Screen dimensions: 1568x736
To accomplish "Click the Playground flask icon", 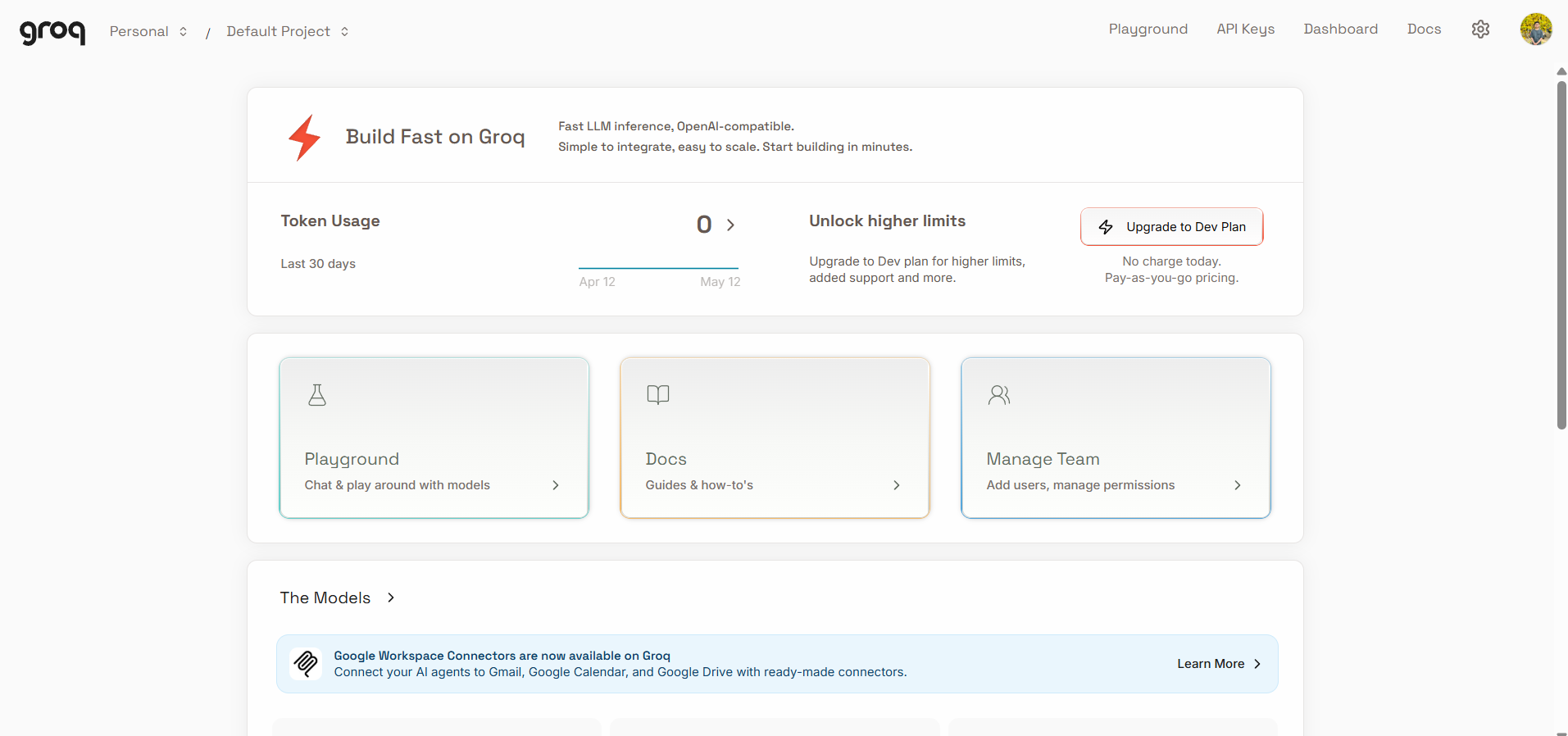I will click(317, 395).
